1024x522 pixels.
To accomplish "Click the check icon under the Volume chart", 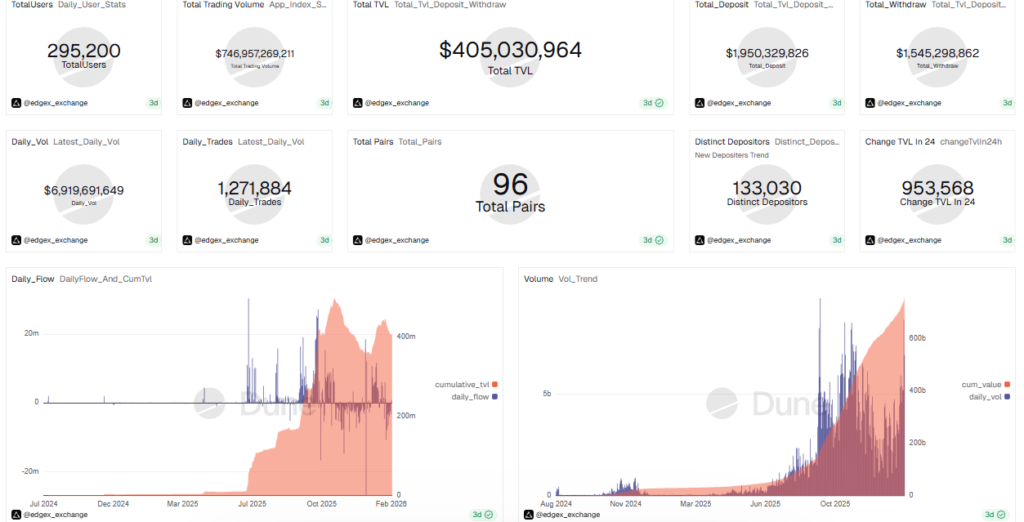I will click(x=1005, y=514).
